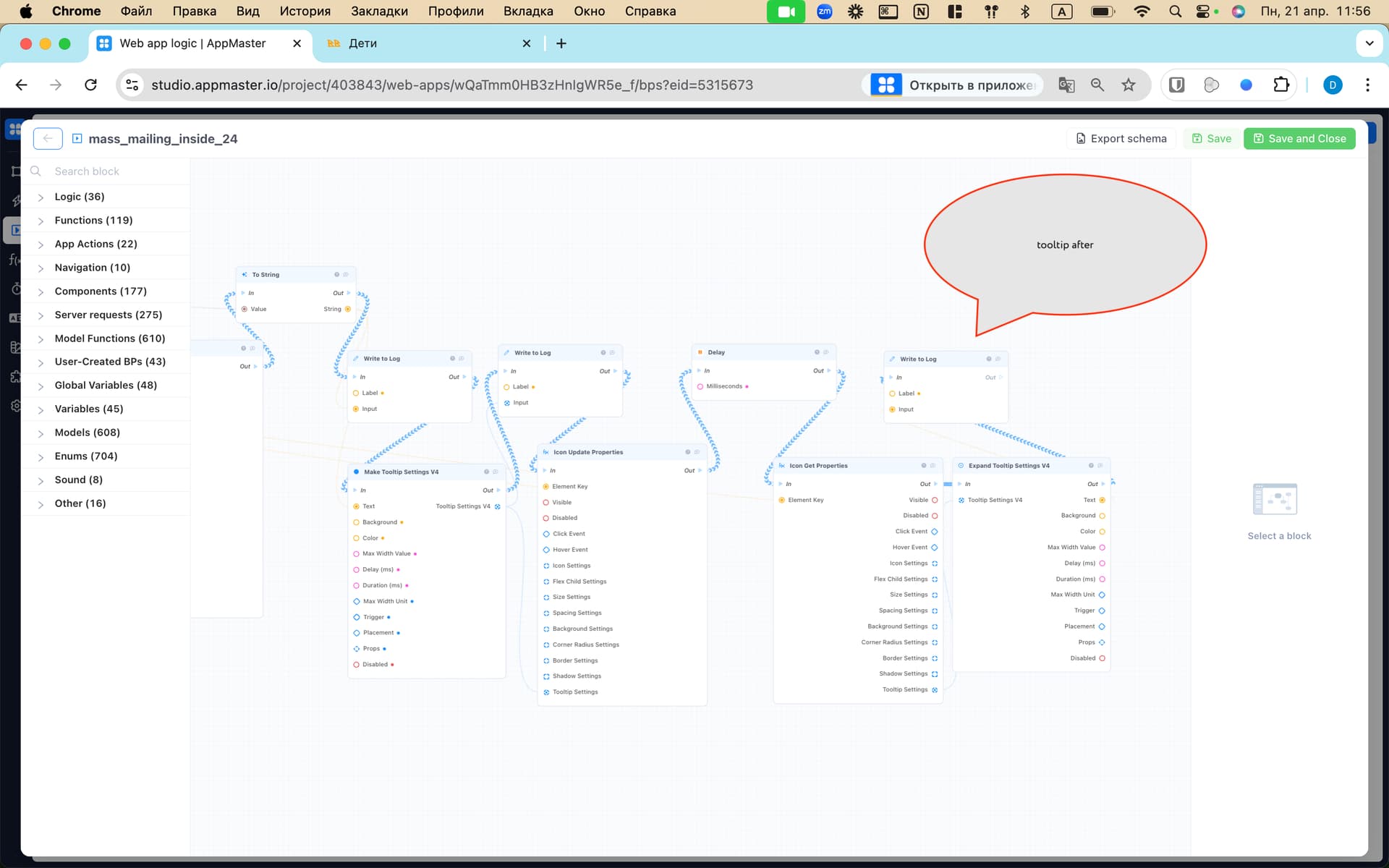The image size is (1389, 868).
Task: Open the Файл menu in the menu bar
Action: (x=136, y=12)
